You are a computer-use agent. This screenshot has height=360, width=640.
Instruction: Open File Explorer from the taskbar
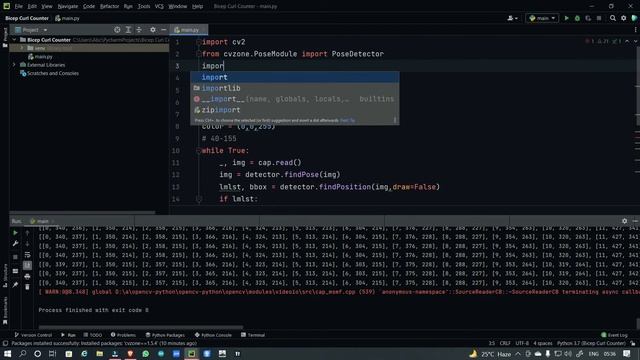point(100,353)
